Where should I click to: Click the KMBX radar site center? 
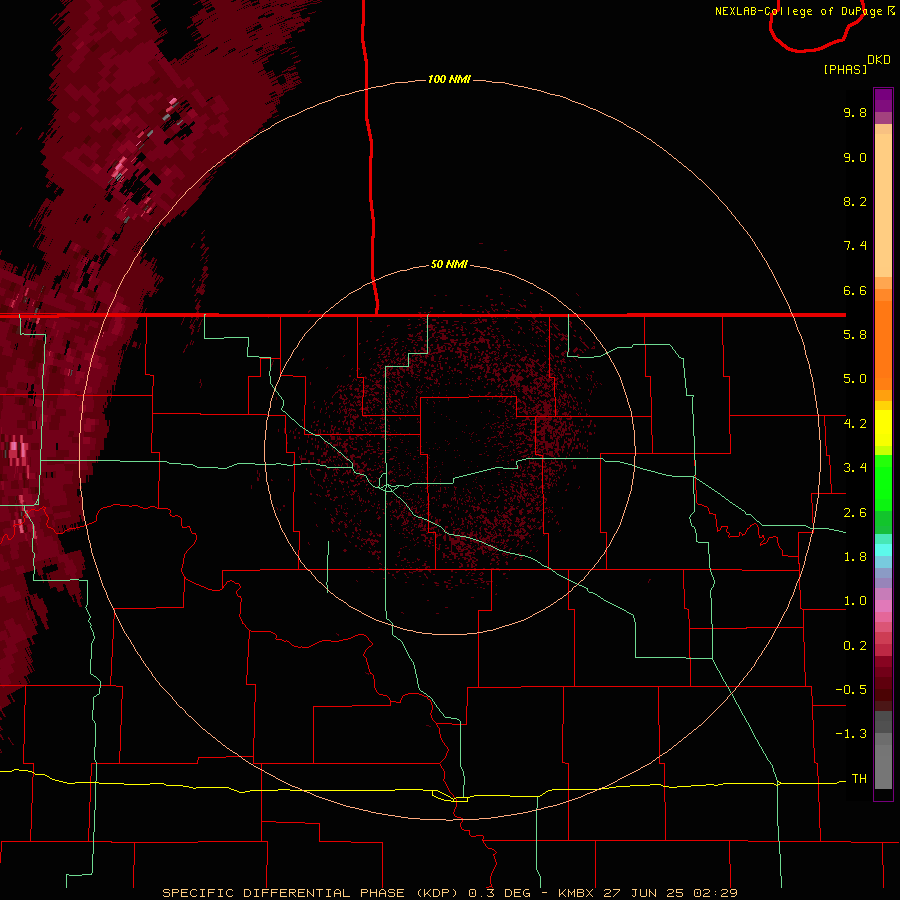click(x=450, y=451)
